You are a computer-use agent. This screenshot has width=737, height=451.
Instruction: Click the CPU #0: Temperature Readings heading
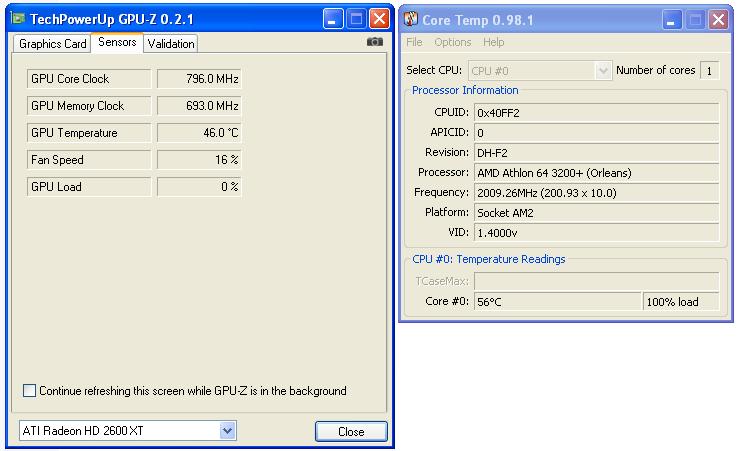(489, 259)
